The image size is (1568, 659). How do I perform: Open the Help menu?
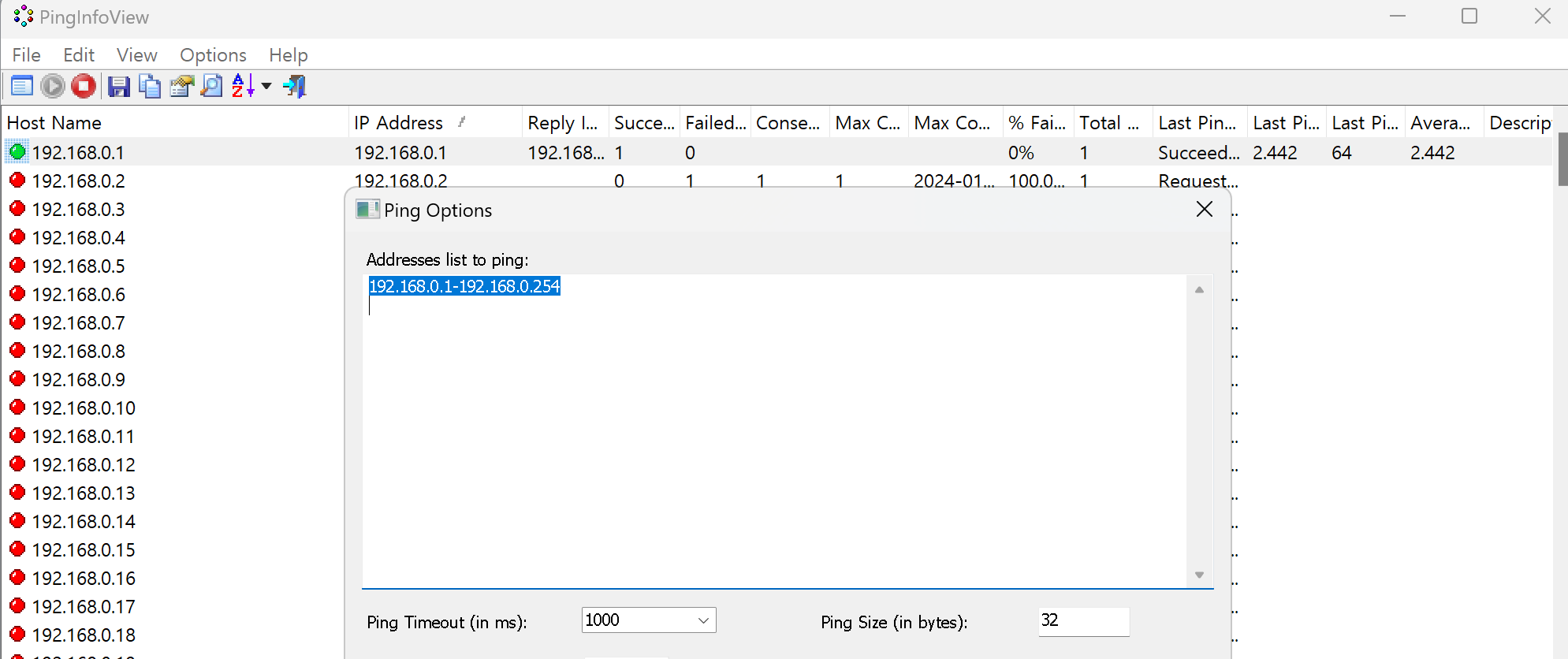pyautogui.click(x=289, y=55)
